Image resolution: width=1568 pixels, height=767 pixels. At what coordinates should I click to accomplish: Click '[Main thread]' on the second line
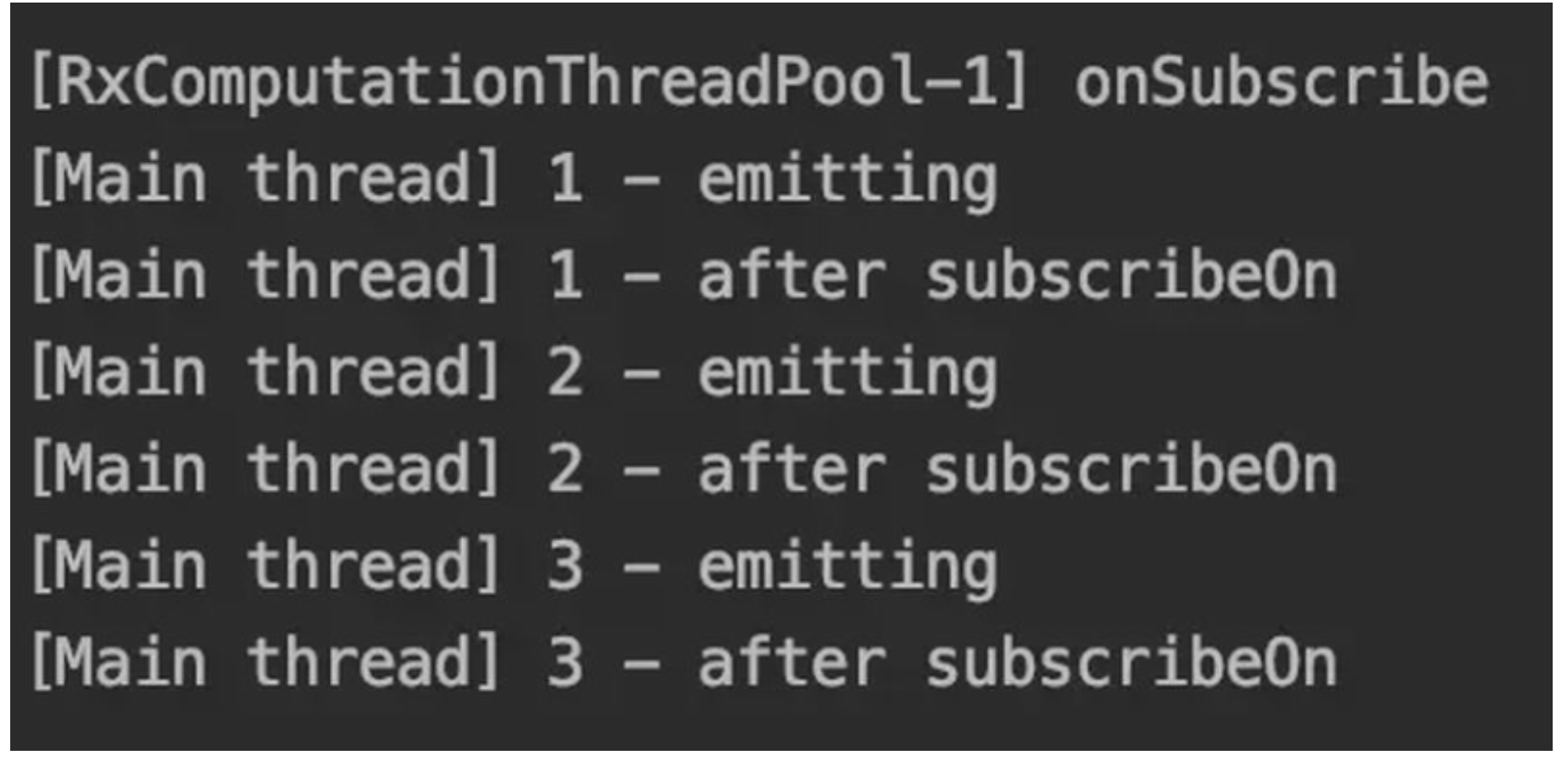[x=266, y=177]
